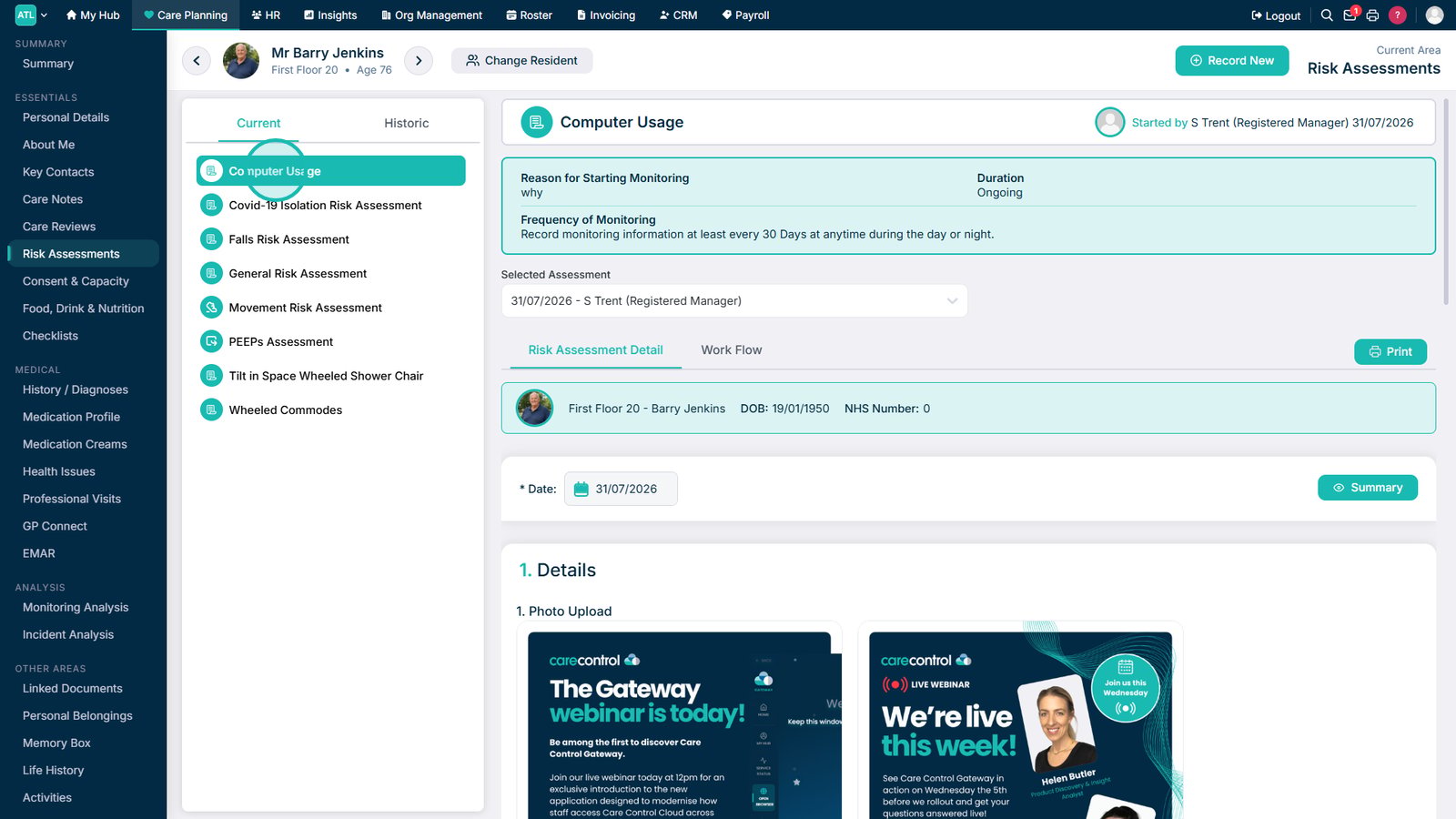Click the Print button
Screen dimensions: 1456x819
1390,352
